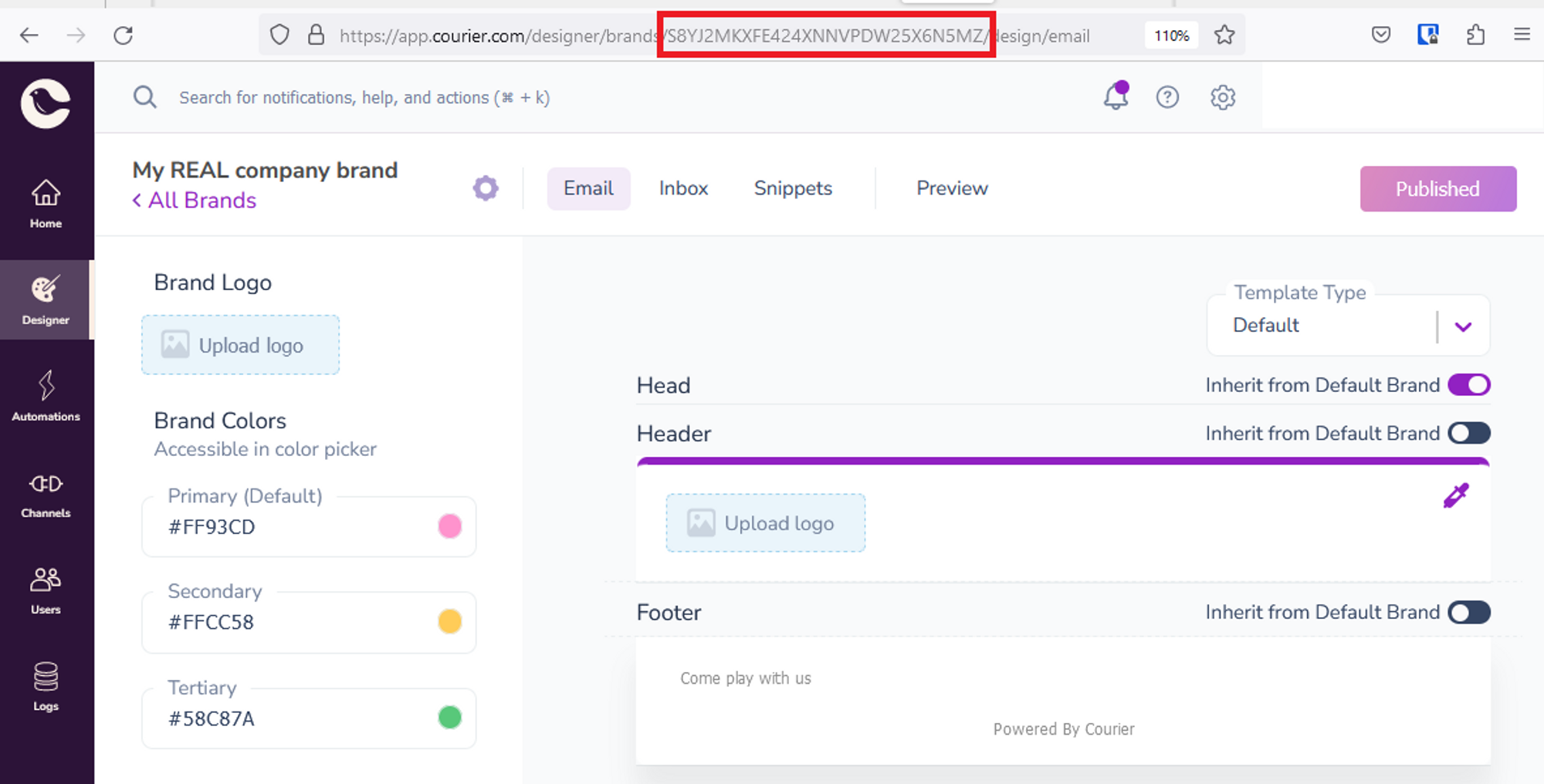Click the 'My REAL company brand' title
The width and height of the screenshot is (1544, 784).
tap(265, 170)
